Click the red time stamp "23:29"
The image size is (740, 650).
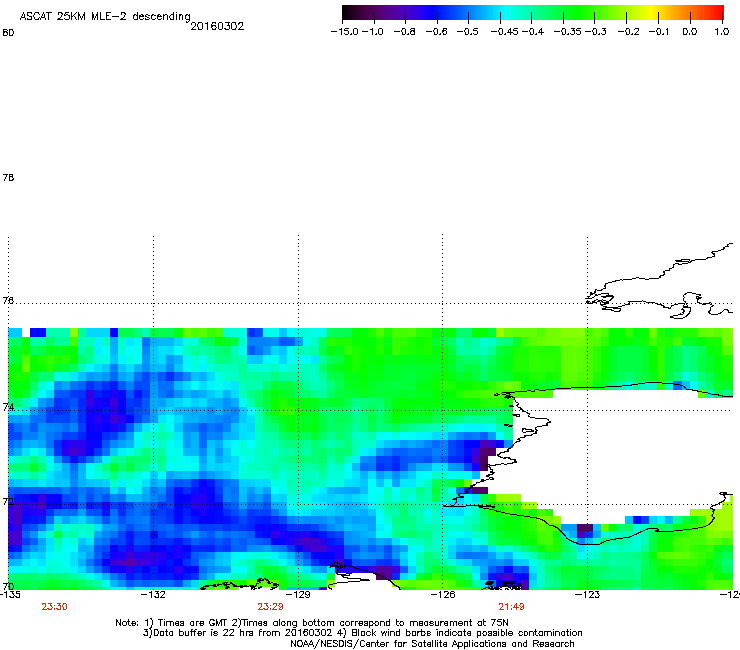[x=270, y=607]
